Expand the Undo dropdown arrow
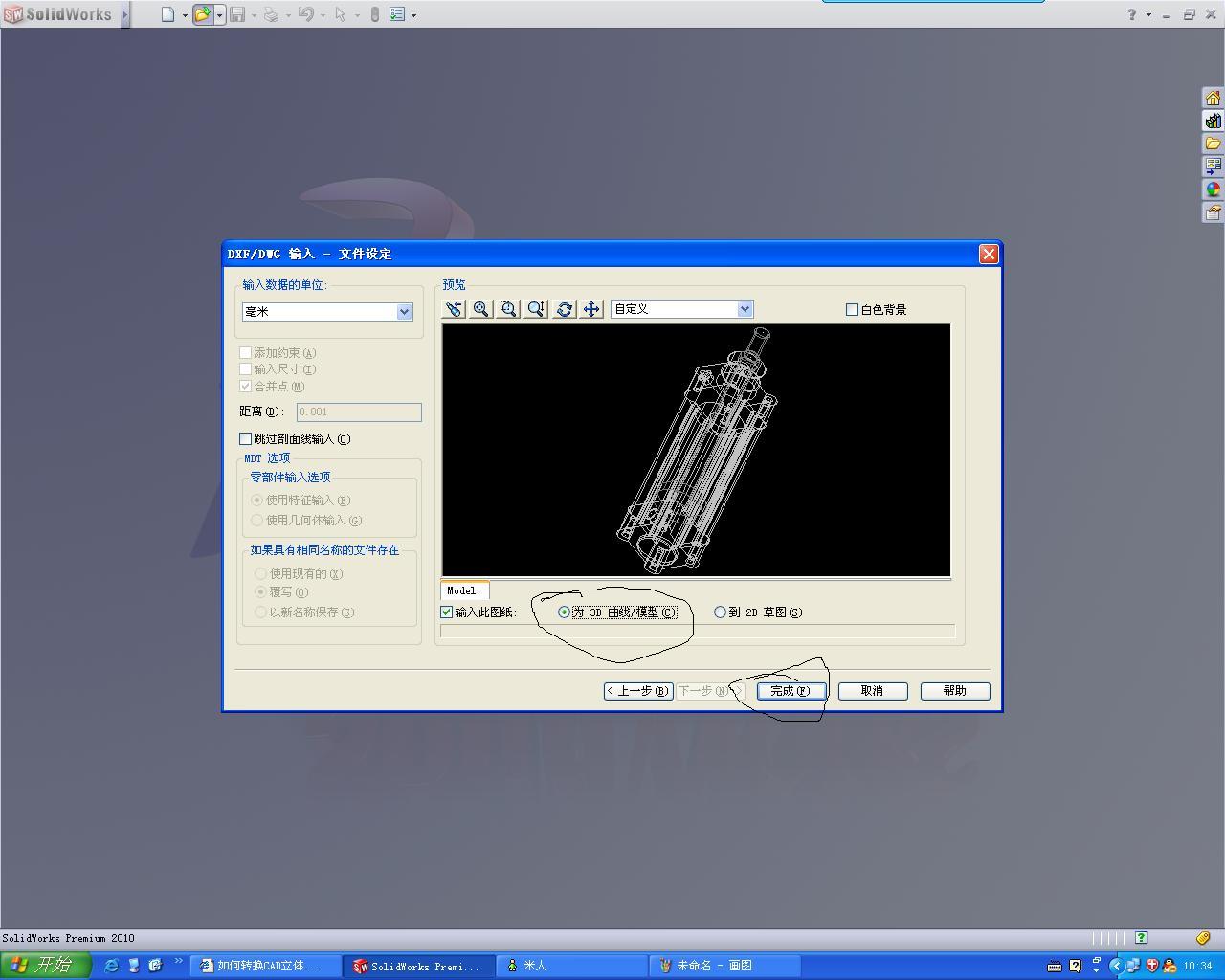The height and width of the screenshot is (980, 1225). pyautogui.click(x=323, y=15)
